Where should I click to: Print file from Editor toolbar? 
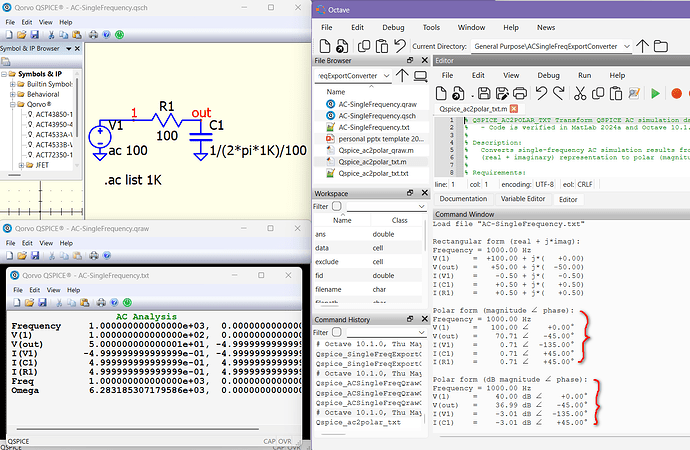(x=520, y=93)
